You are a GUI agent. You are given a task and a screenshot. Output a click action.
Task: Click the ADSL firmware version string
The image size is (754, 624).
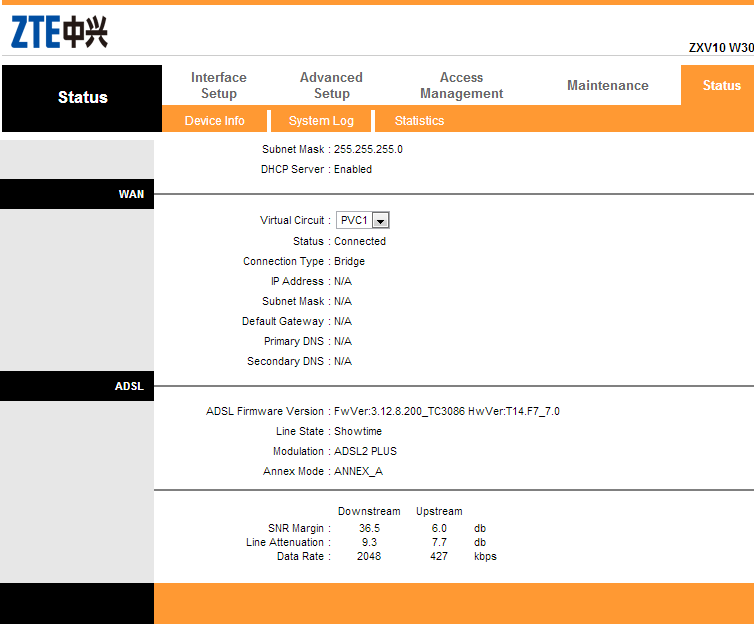tap(447, 412)
